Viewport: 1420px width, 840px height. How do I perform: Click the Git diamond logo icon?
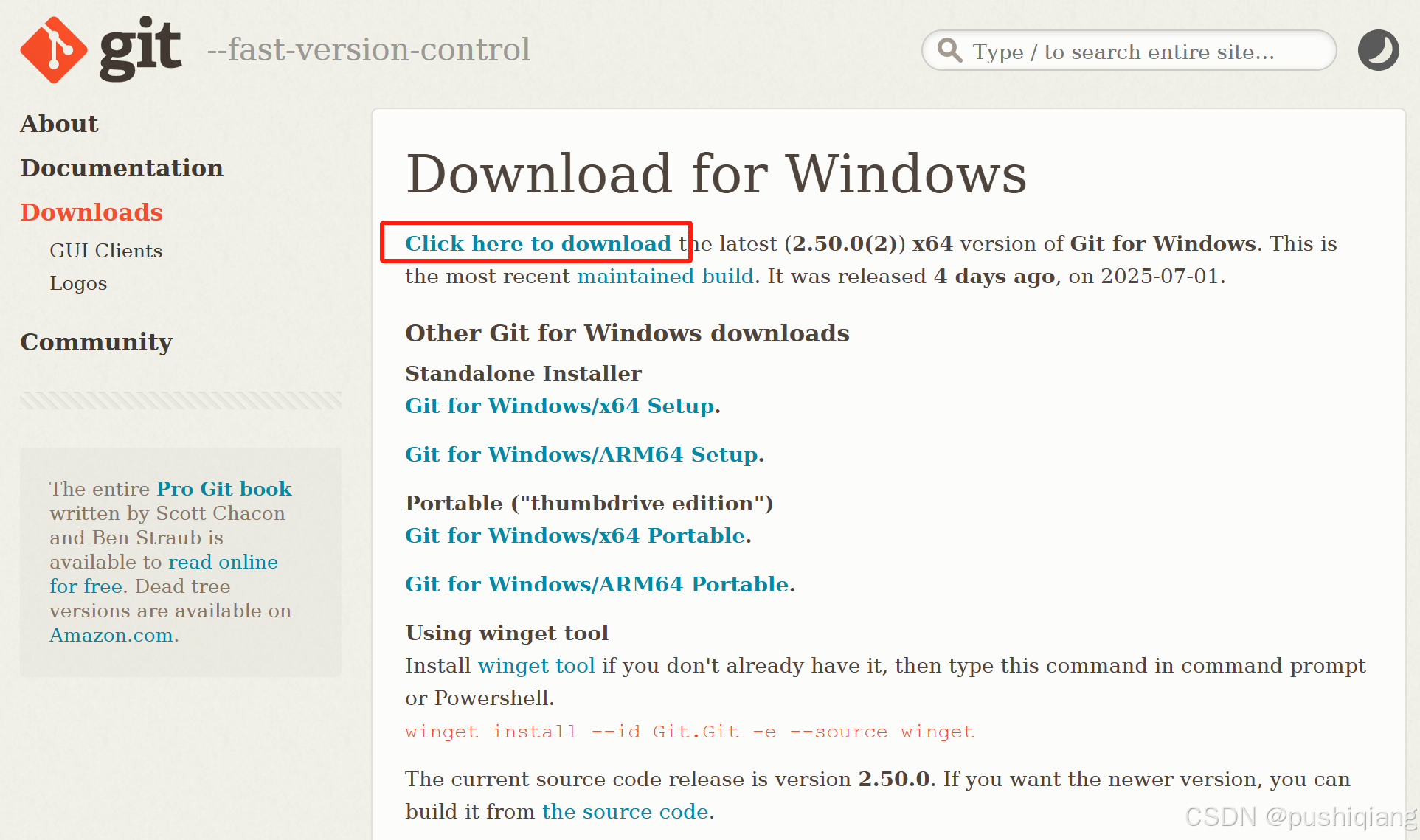pyautogui.click(x=53, y=50)
